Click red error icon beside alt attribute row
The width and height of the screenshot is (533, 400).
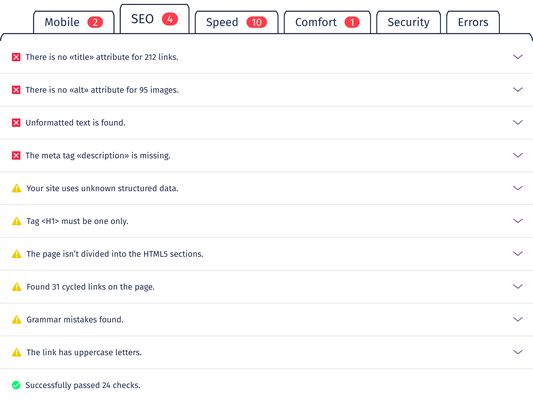pos(16,90)
